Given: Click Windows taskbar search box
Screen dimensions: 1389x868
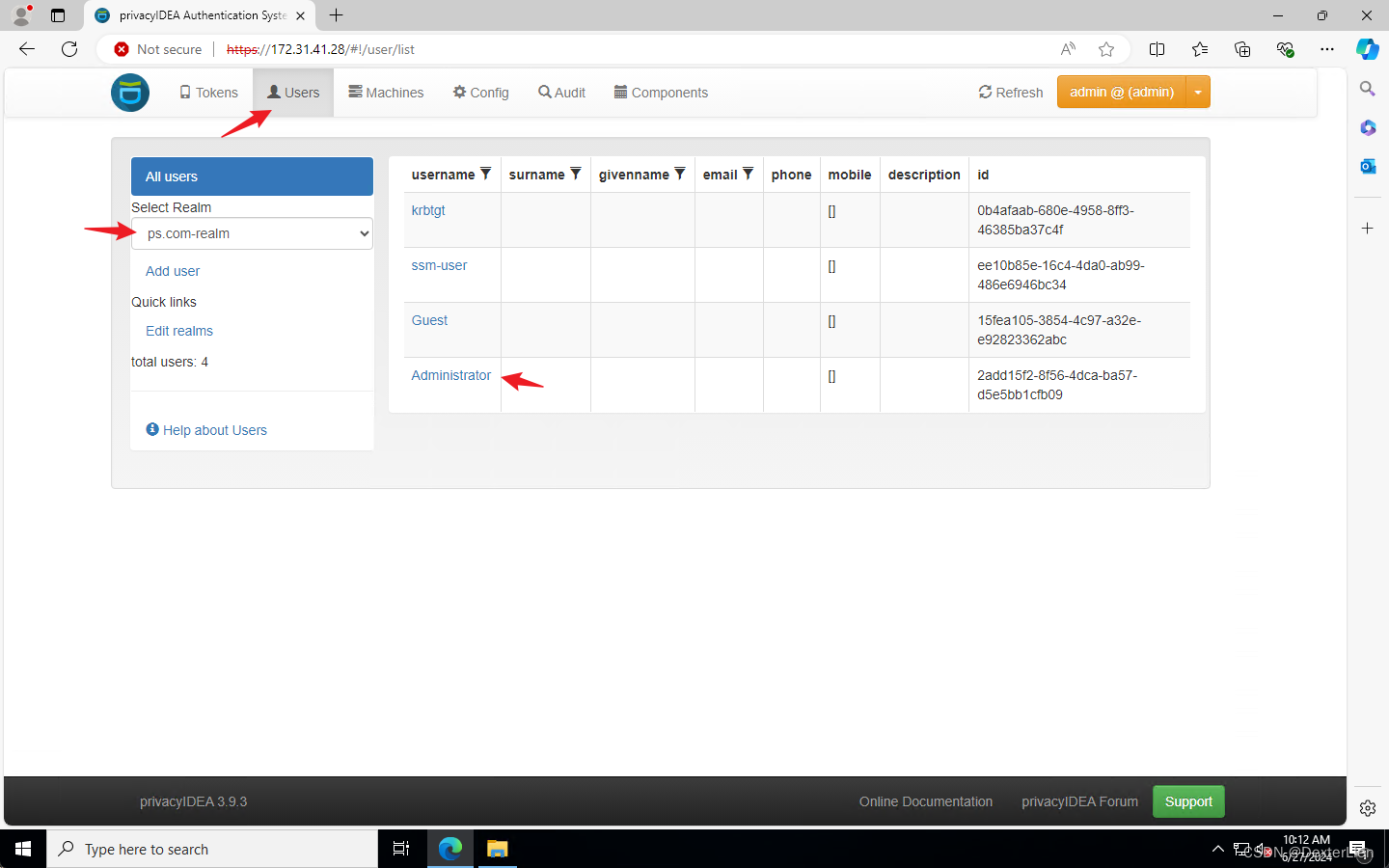Looking at the screenshot, I should point(212,849).
